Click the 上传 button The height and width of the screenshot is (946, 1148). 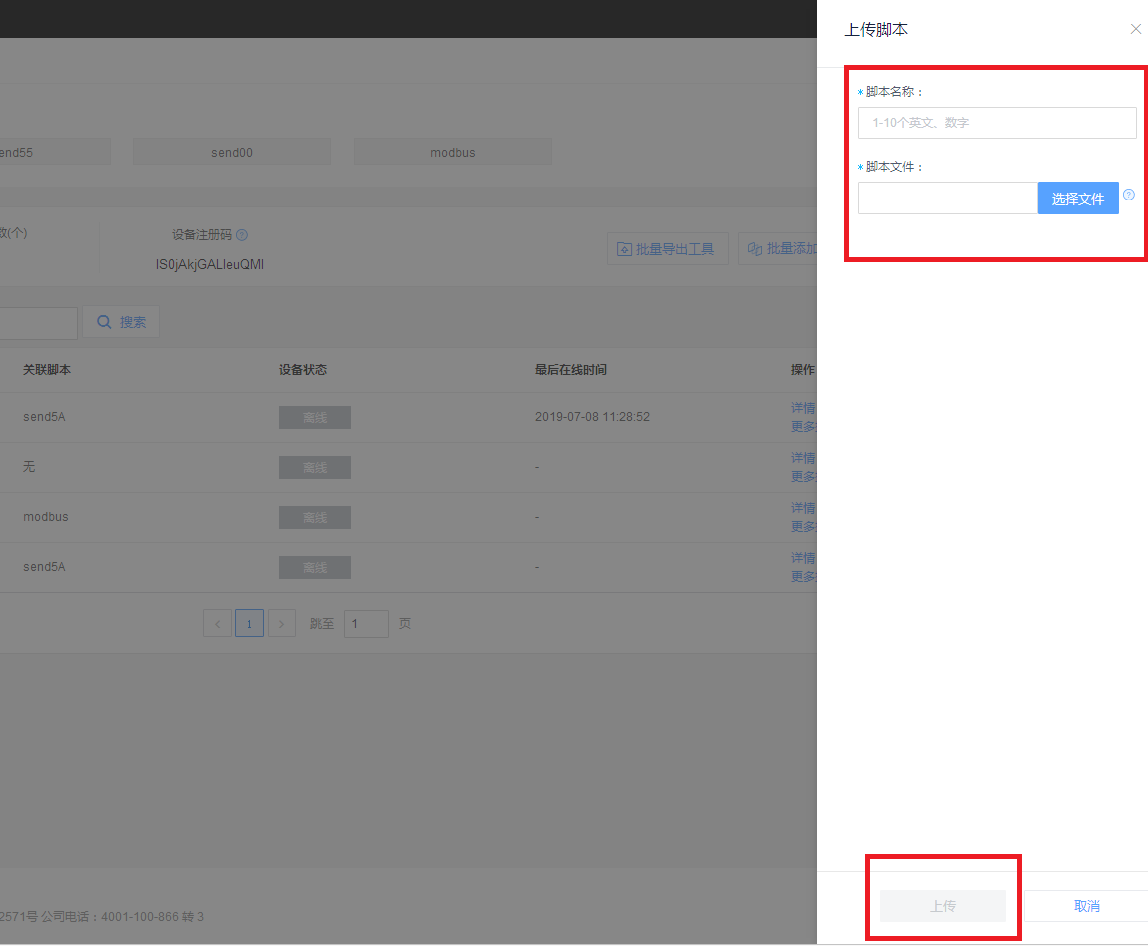(942, 906)
